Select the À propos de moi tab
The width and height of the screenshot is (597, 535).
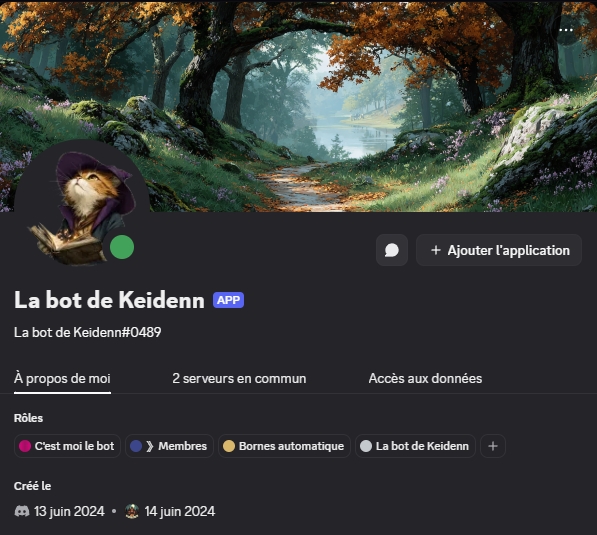62,378
